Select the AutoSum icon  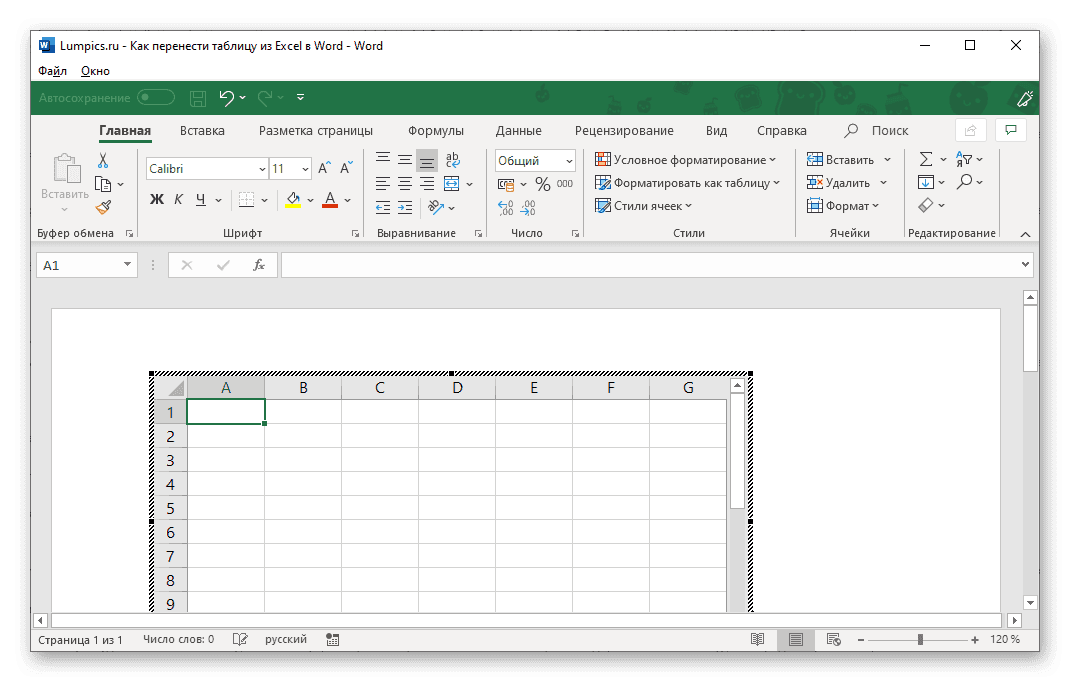click(x=927, y=159)
